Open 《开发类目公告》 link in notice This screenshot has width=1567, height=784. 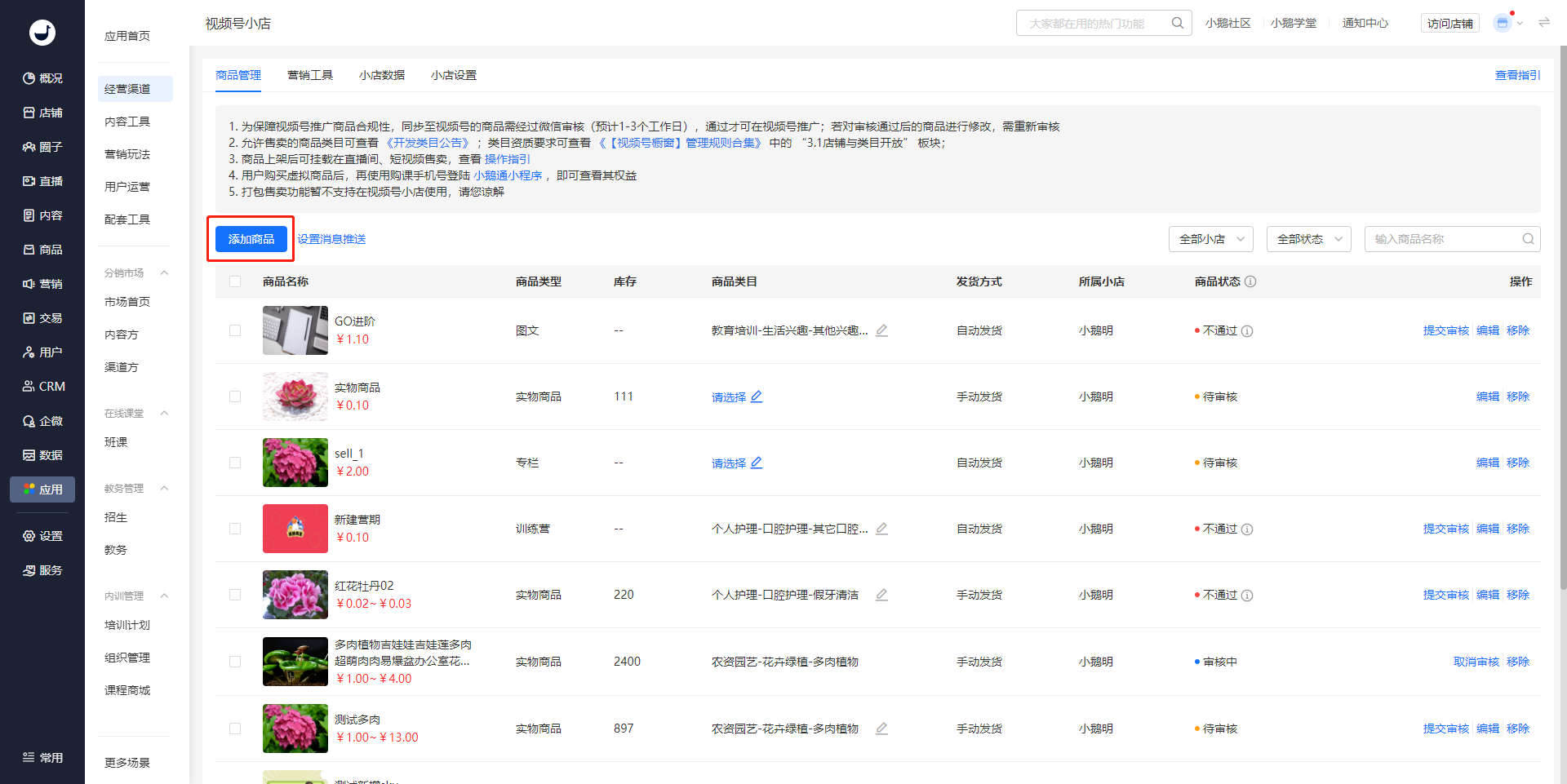428,143
